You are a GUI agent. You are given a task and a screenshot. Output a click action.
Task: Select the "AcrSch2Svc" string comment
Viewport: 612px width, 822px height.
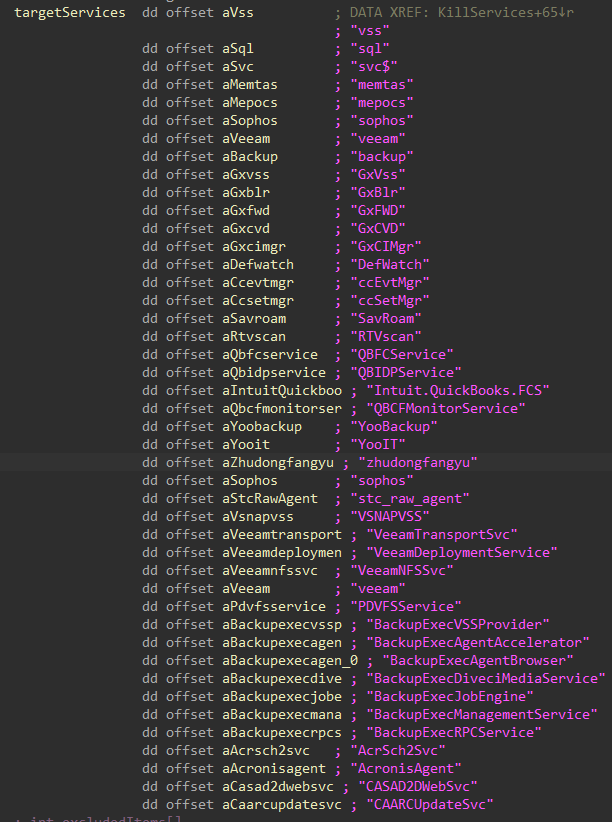398,751
